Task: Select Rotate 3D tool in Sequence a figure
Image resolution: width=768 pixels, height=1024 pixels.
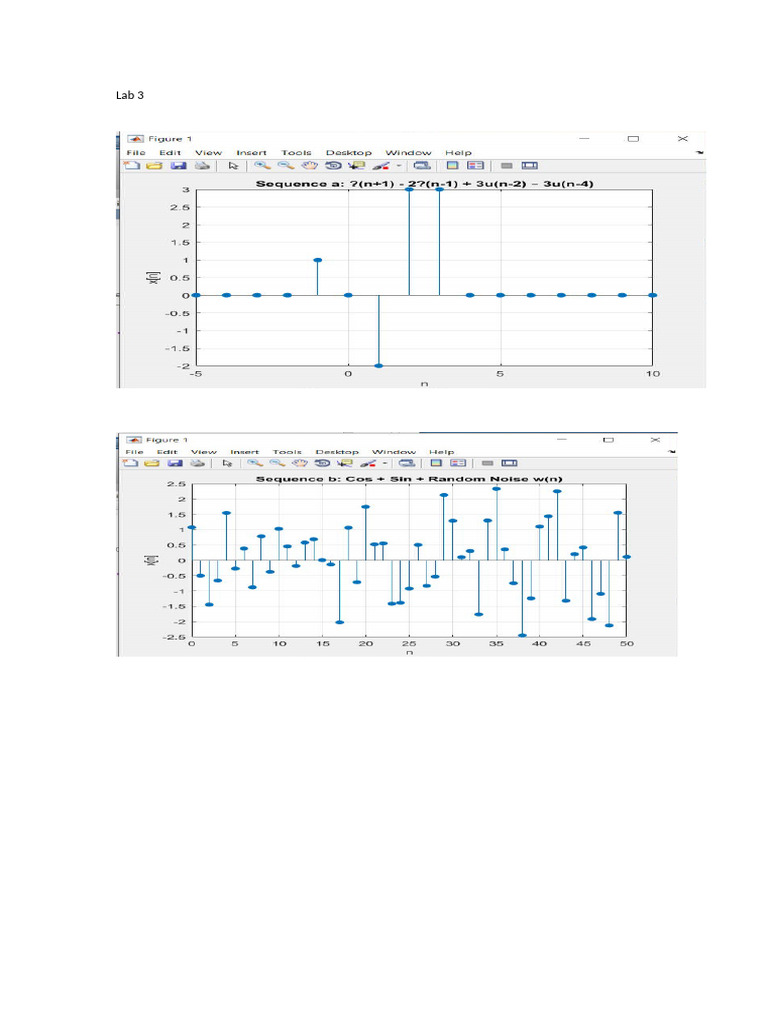Action: 333,166
